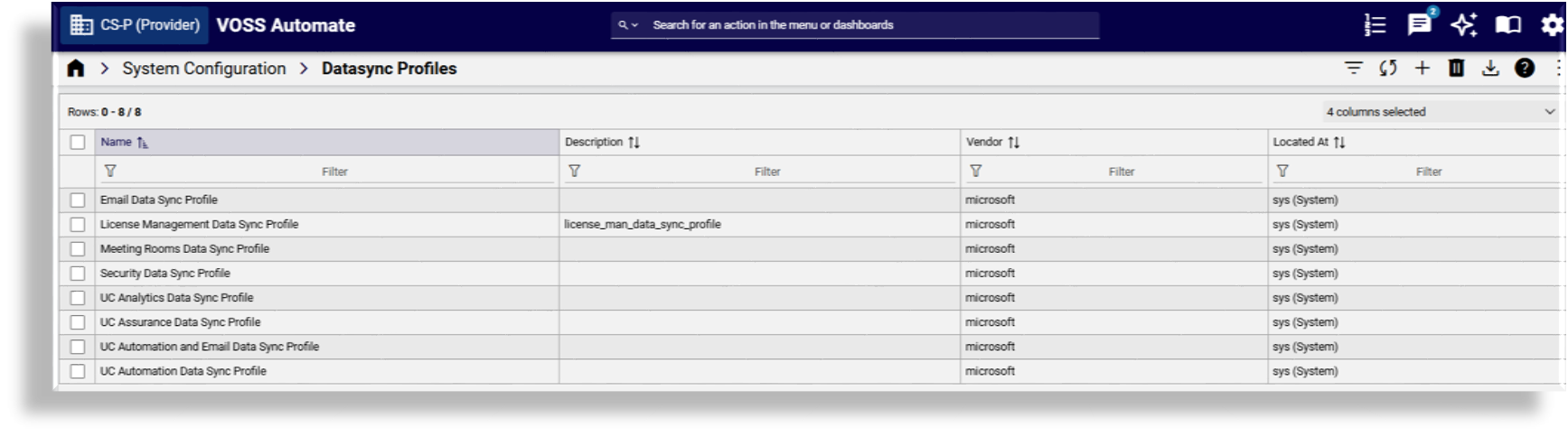
Task: Open the AI sparkle assistant icon
Action: 1464,25
